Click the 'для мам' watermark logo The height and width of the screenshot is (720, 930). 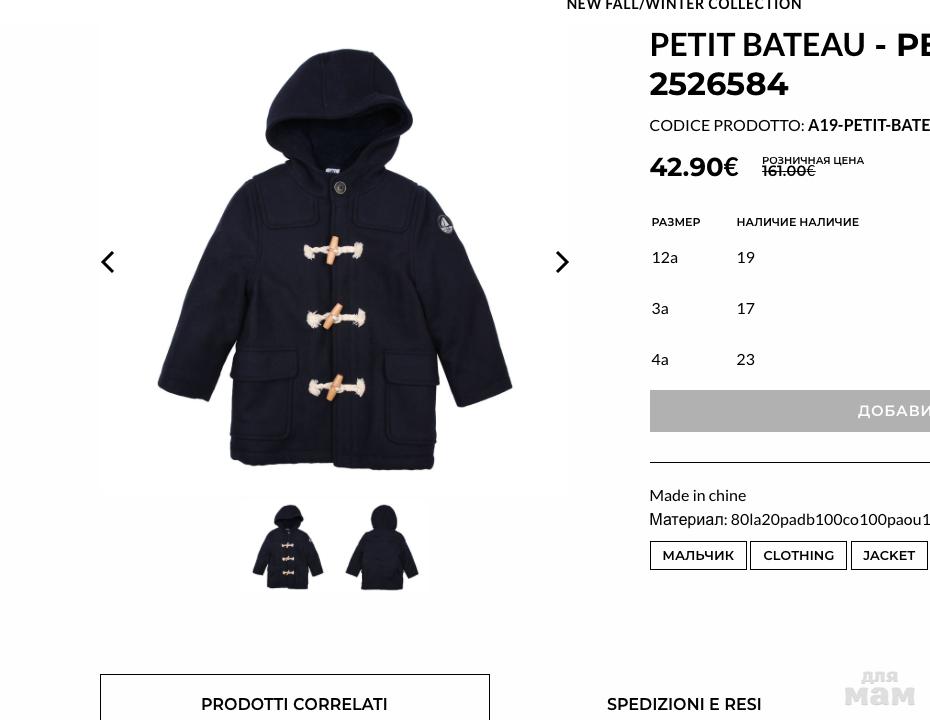pos(879,688)
